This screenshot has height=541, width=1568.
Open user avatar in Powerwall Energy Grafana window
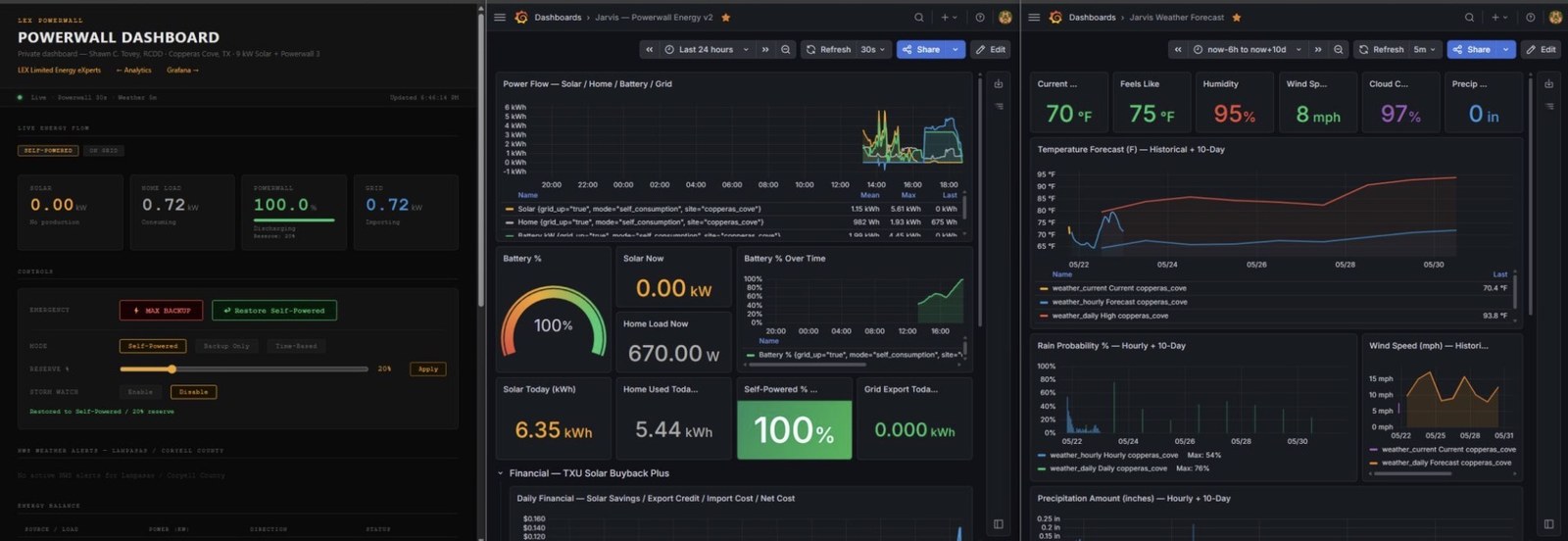[1004, 17]
